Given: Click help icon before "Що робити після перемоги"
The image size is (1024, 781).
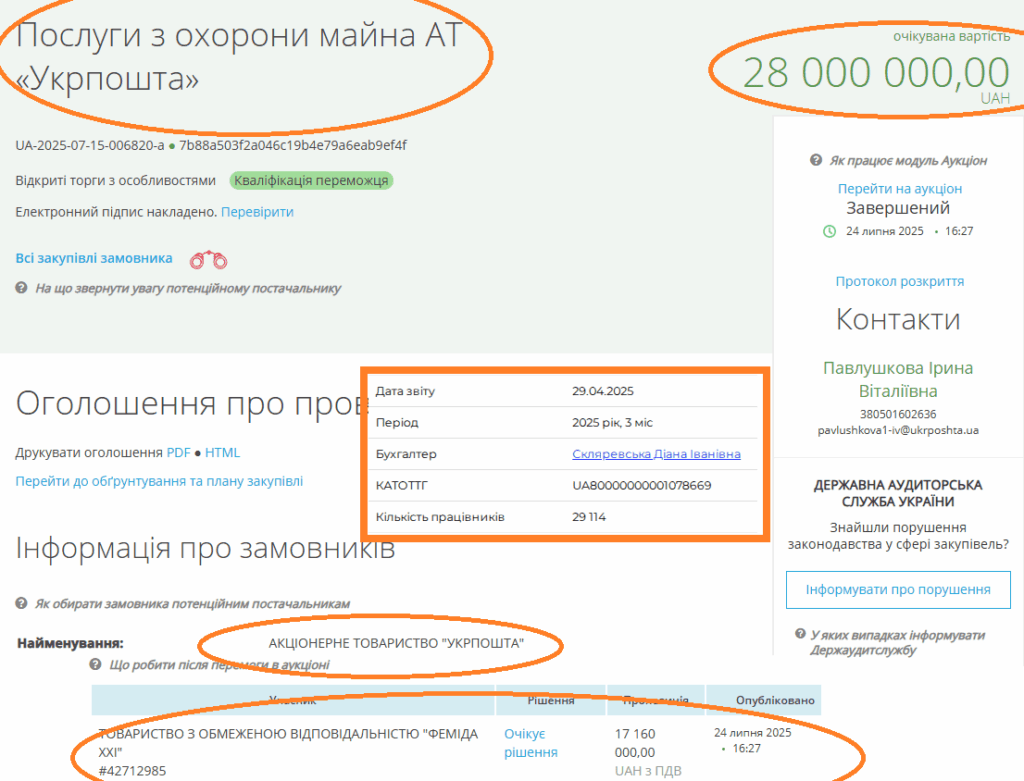Looking at the screenshot, I should (95, 665).
